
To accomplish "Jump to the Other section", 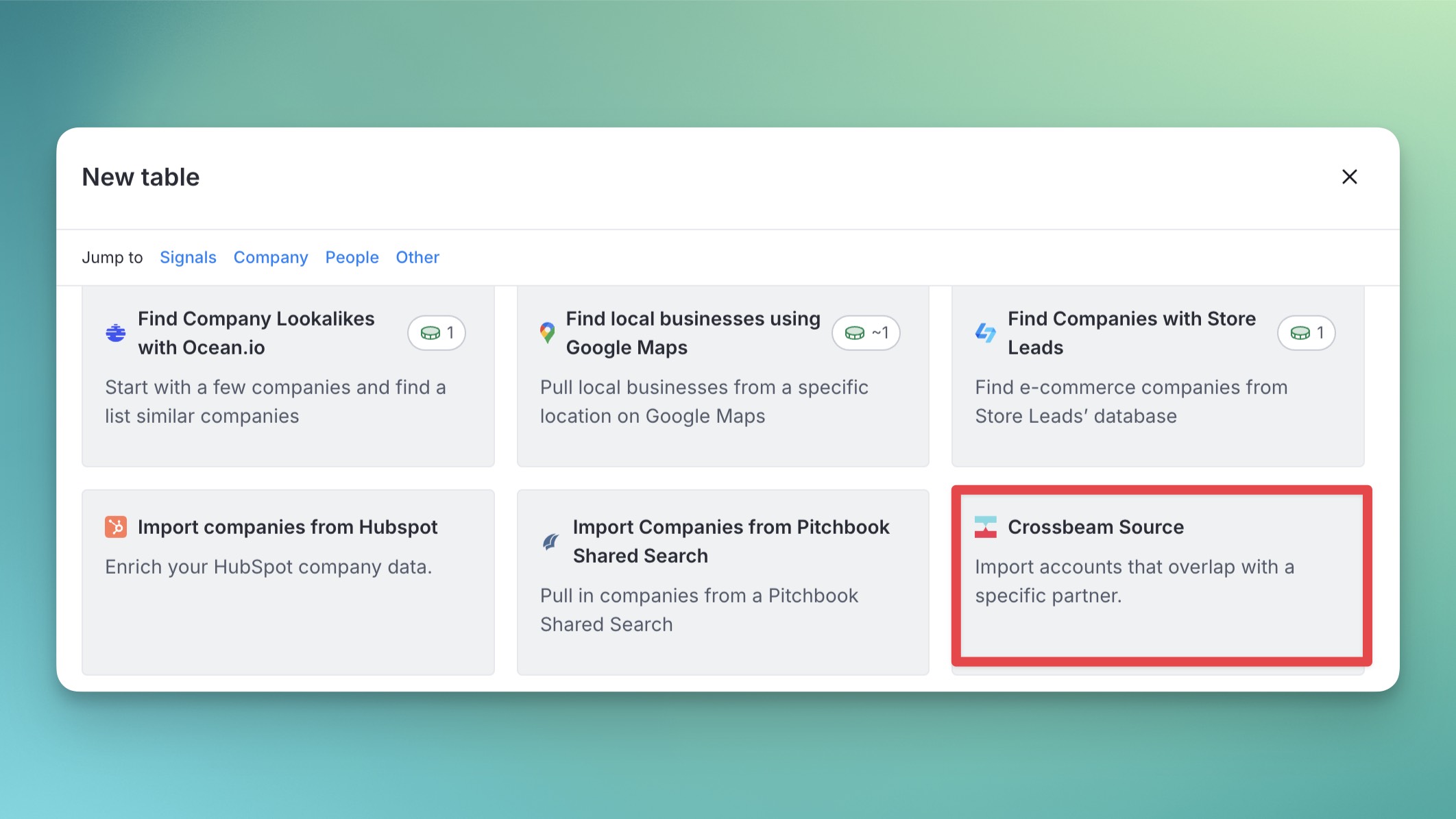I will (417, 258).
